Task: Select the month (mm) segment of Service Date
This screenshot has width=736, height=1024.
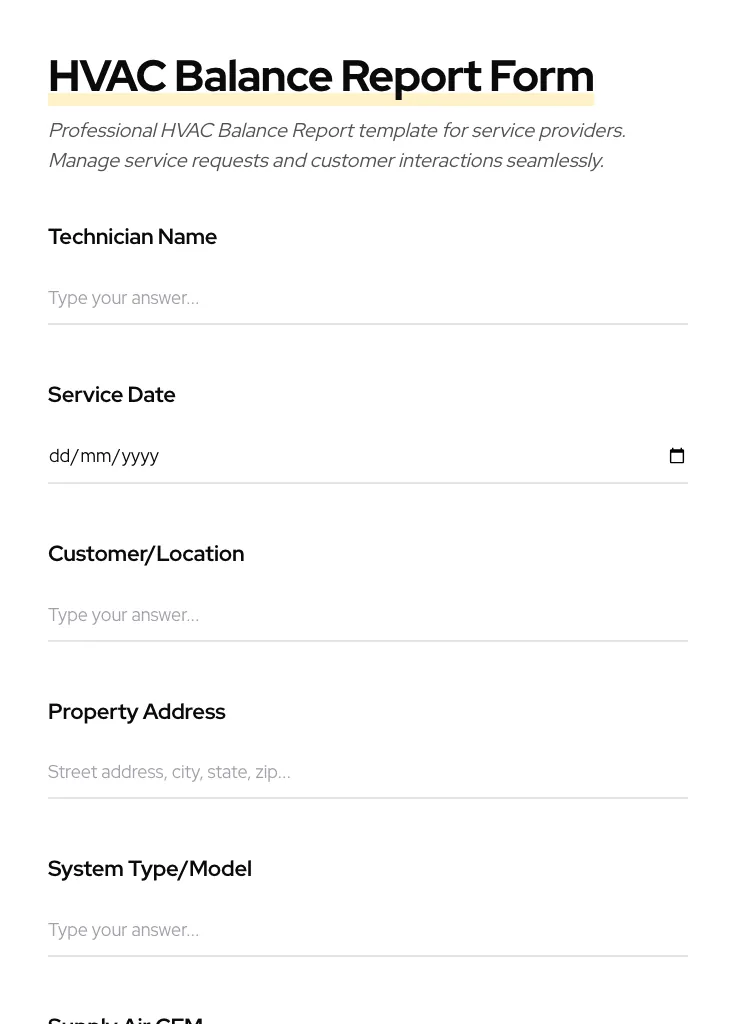Action: 95,456
